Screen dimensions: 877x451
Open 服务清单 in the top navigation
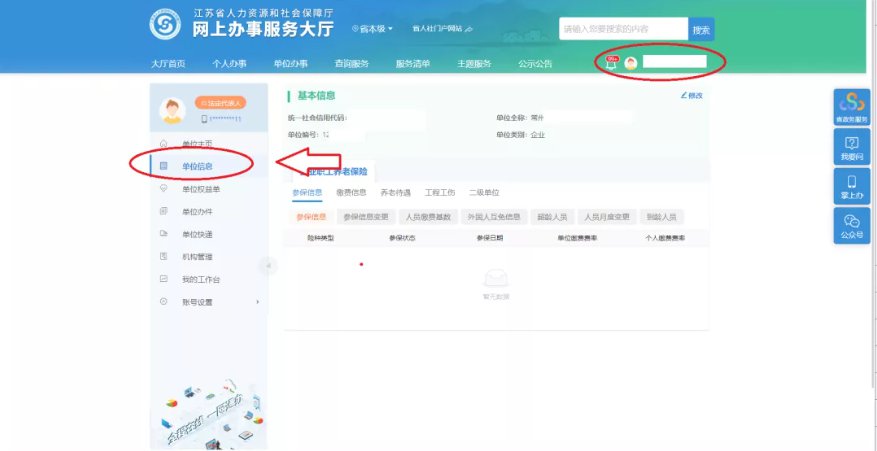pos(413,64)
